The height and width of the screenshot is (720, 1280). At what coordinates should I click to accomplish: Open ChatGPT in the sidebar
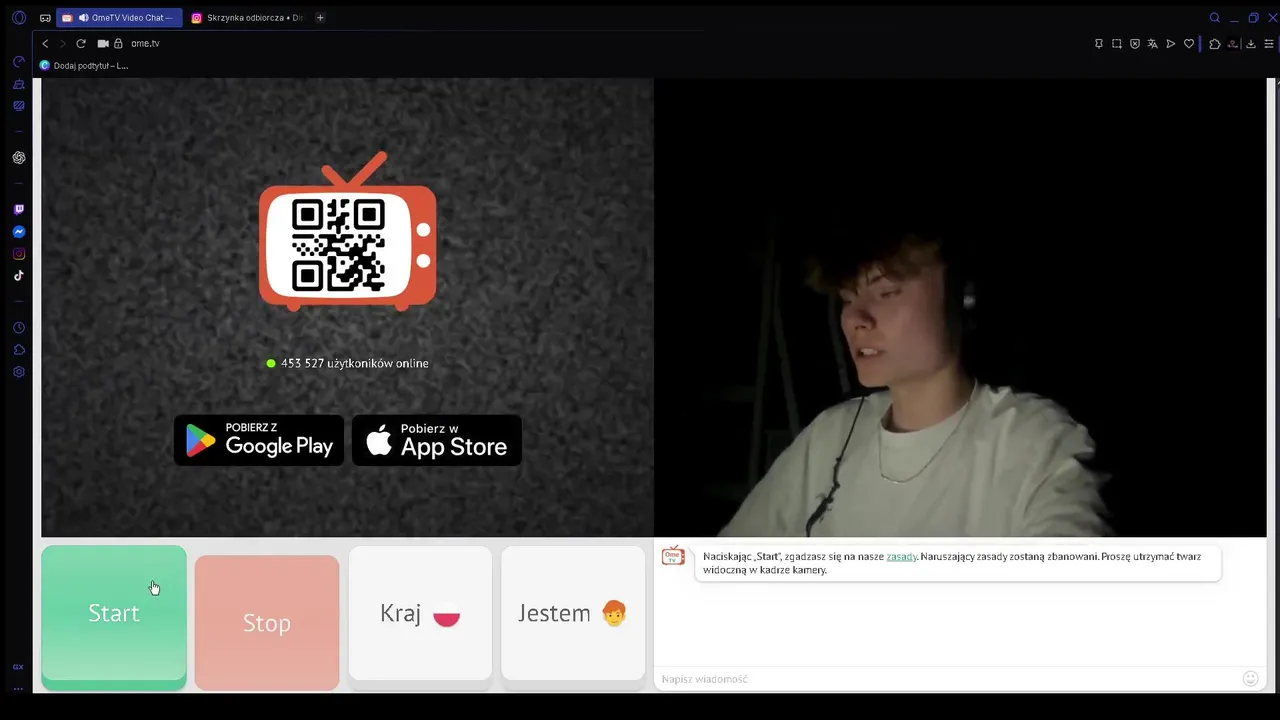18,158
